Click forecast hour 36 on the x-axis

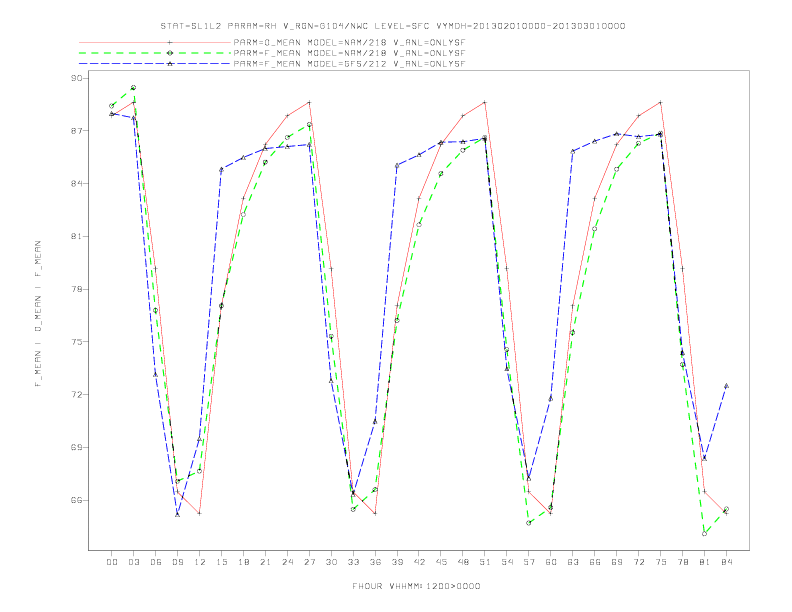375,562
